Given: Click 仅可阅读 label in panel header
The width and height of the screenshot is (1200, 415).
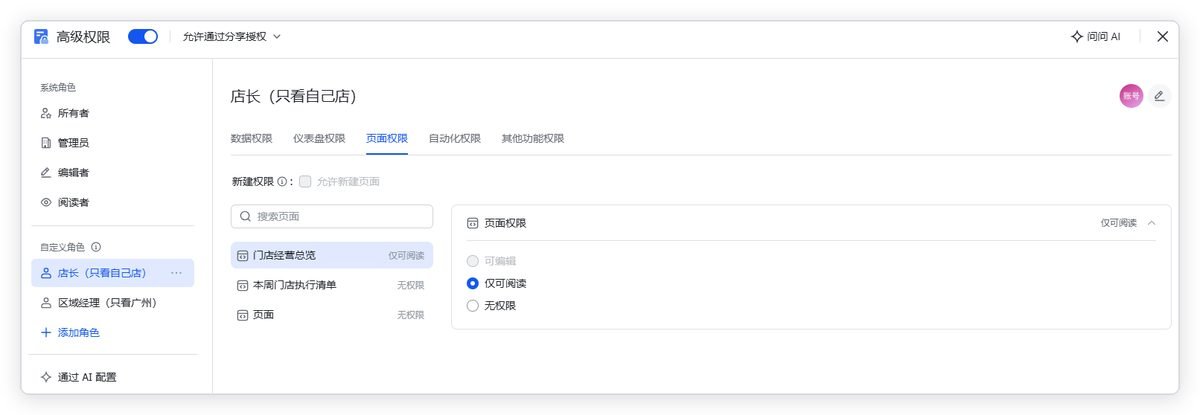Looking at the screenshot, I should (x=1119, y=223).
